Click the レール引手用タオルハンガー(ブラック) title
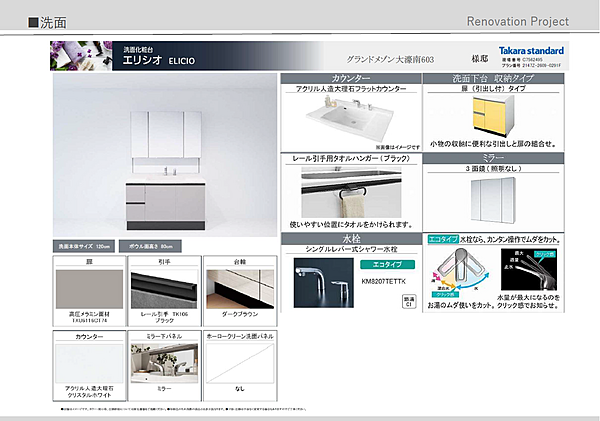The width and height of the screenshot is (600, 421). [351, 158]
